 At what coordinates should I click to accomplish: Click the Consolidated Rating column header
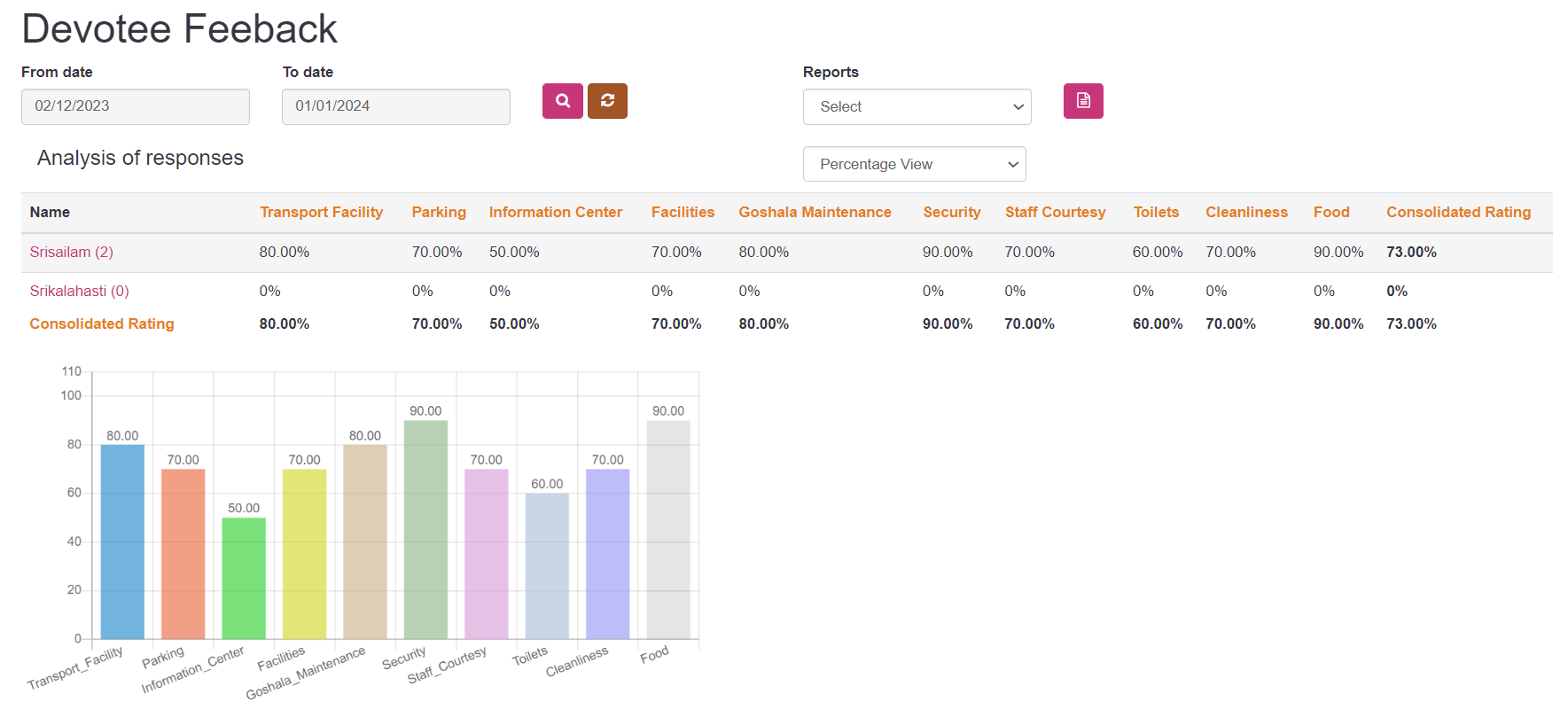(x=1458, y=213)
